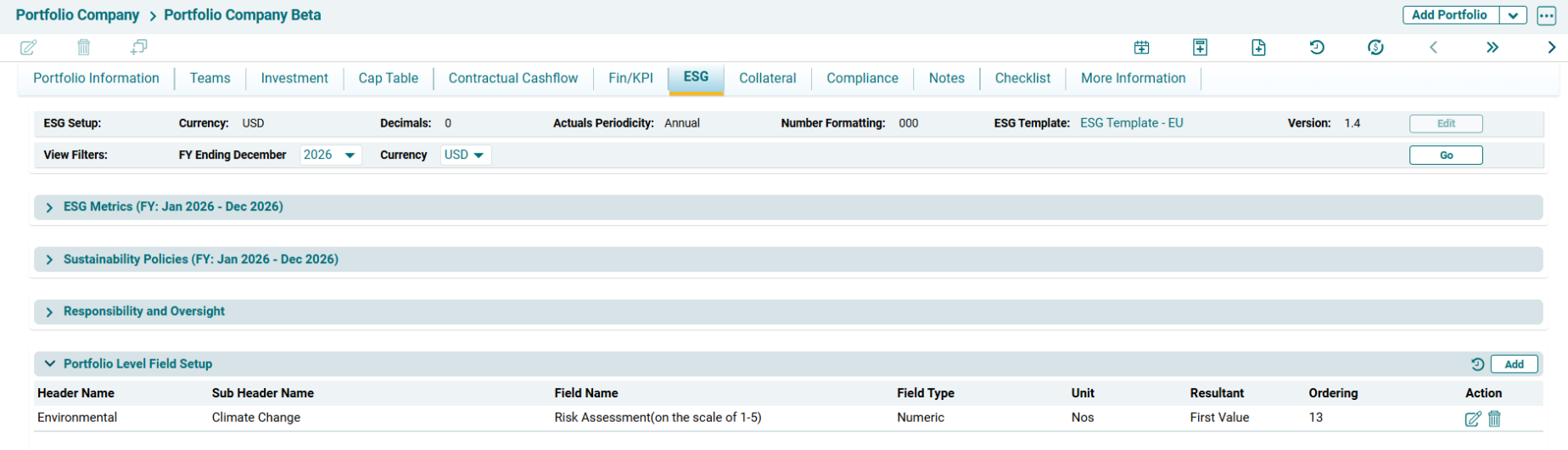This screenshot has height=450, width=1568.
Task: Open the FY Ending December year dropdown
Action: click(330, 155)
